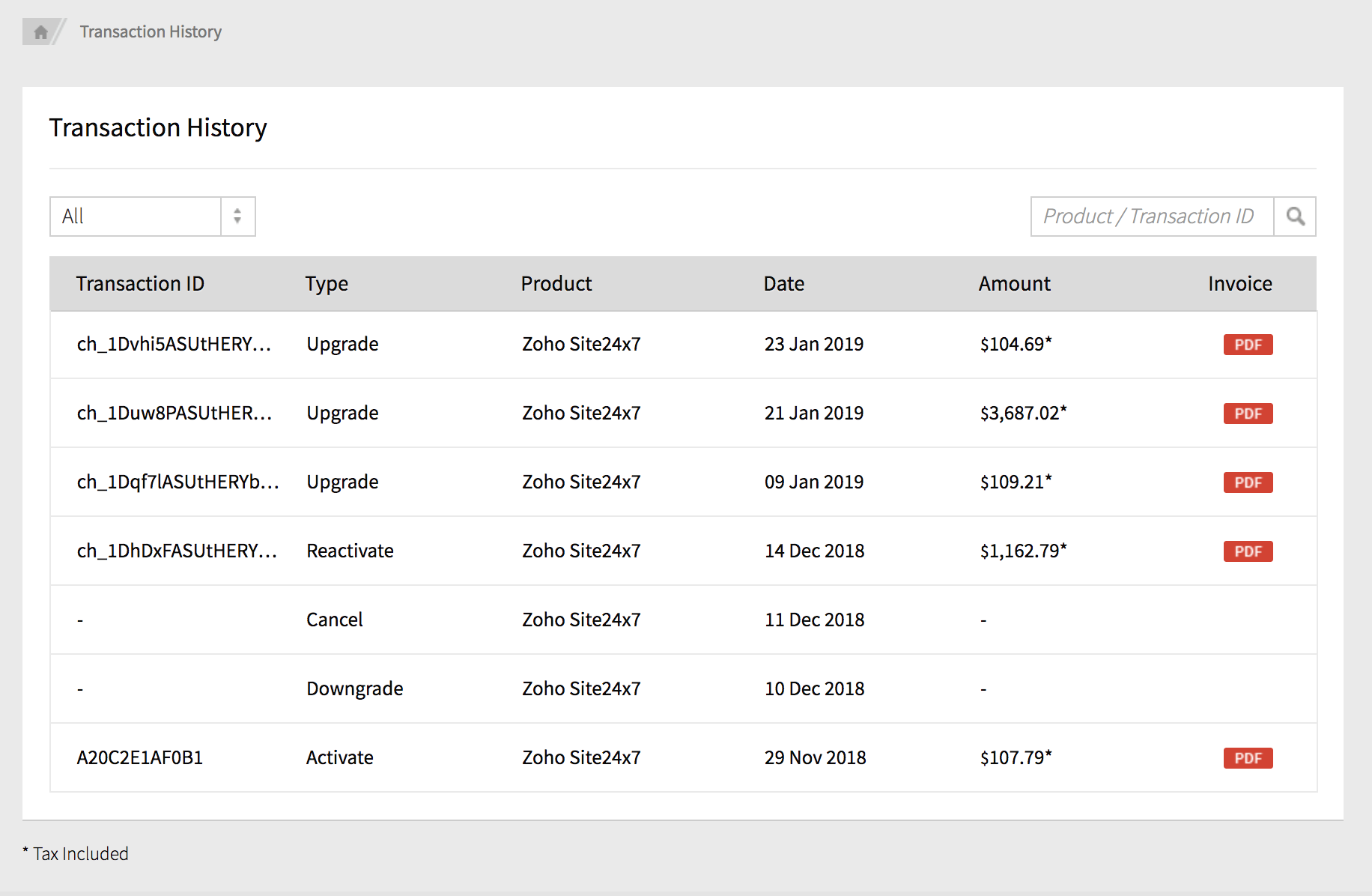Download PDF invoice for 23 Jan 2019
Image resolution: width=1372 pixels, height=896 pixels.
pyautogui.click(x=1248, y=345)
